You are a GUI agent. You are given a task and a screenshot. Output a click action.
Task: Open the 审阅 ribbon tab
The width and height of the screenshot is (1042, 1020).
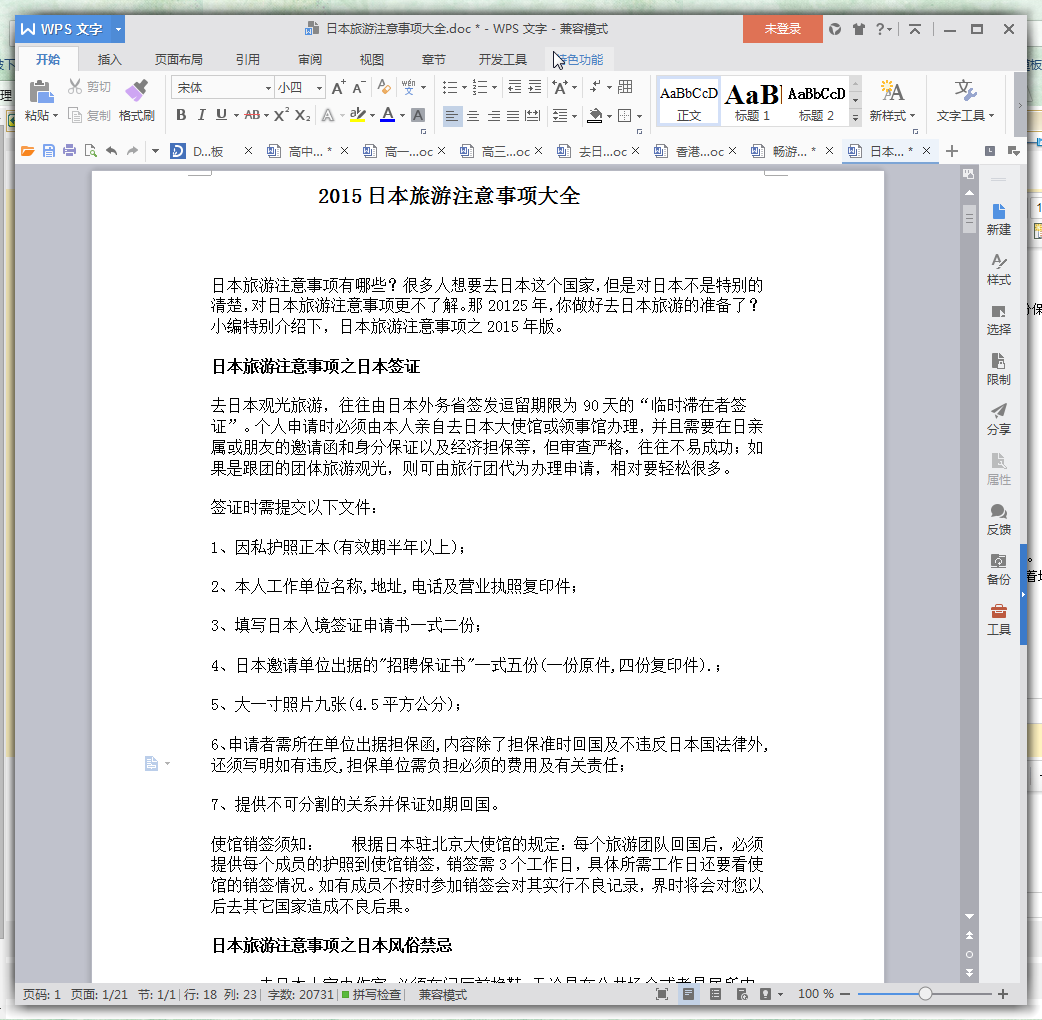[310, 60]
